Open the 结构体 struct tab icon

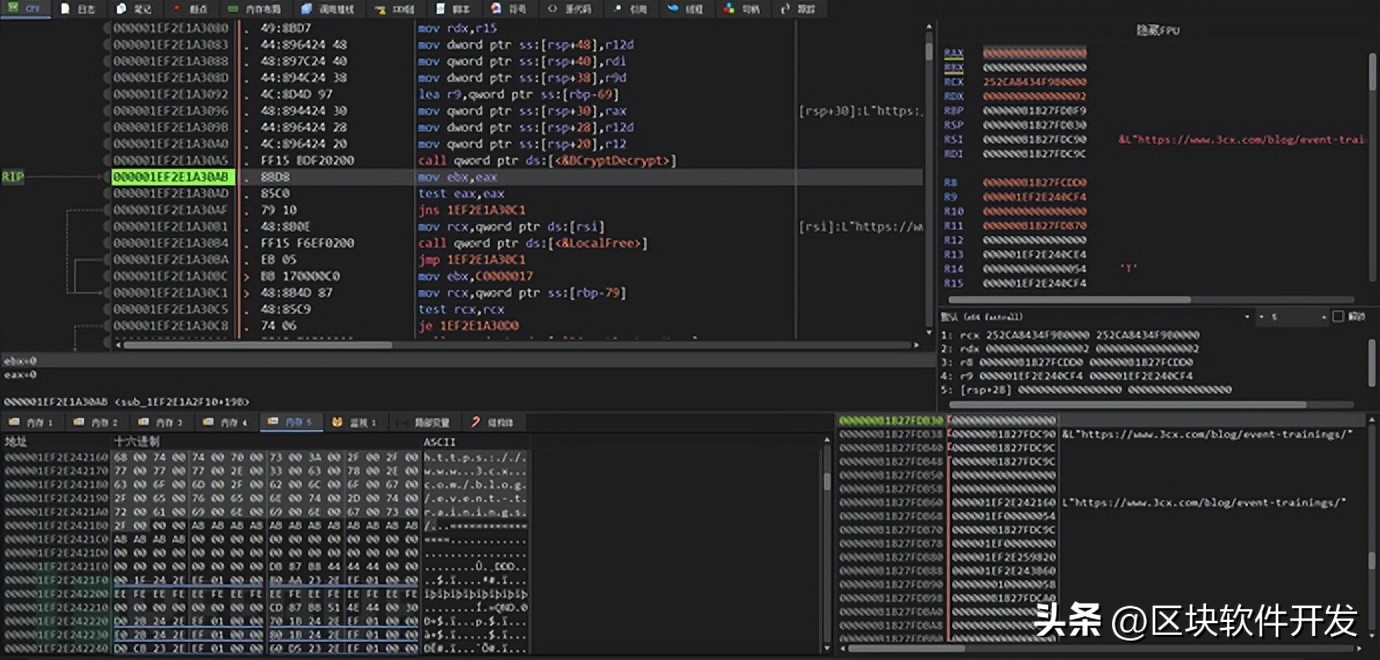(x=475, y=423)
